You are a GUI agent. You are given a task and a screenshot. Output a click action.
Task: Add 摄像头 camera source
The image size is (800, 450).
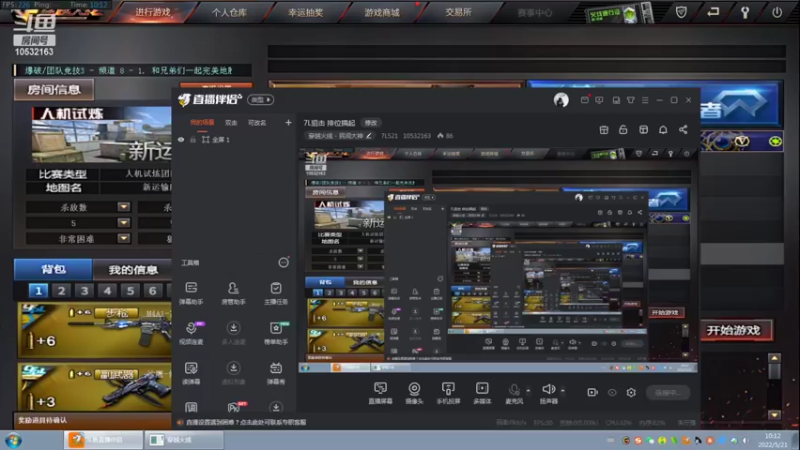pyautogui.click(x=414, y=393)
